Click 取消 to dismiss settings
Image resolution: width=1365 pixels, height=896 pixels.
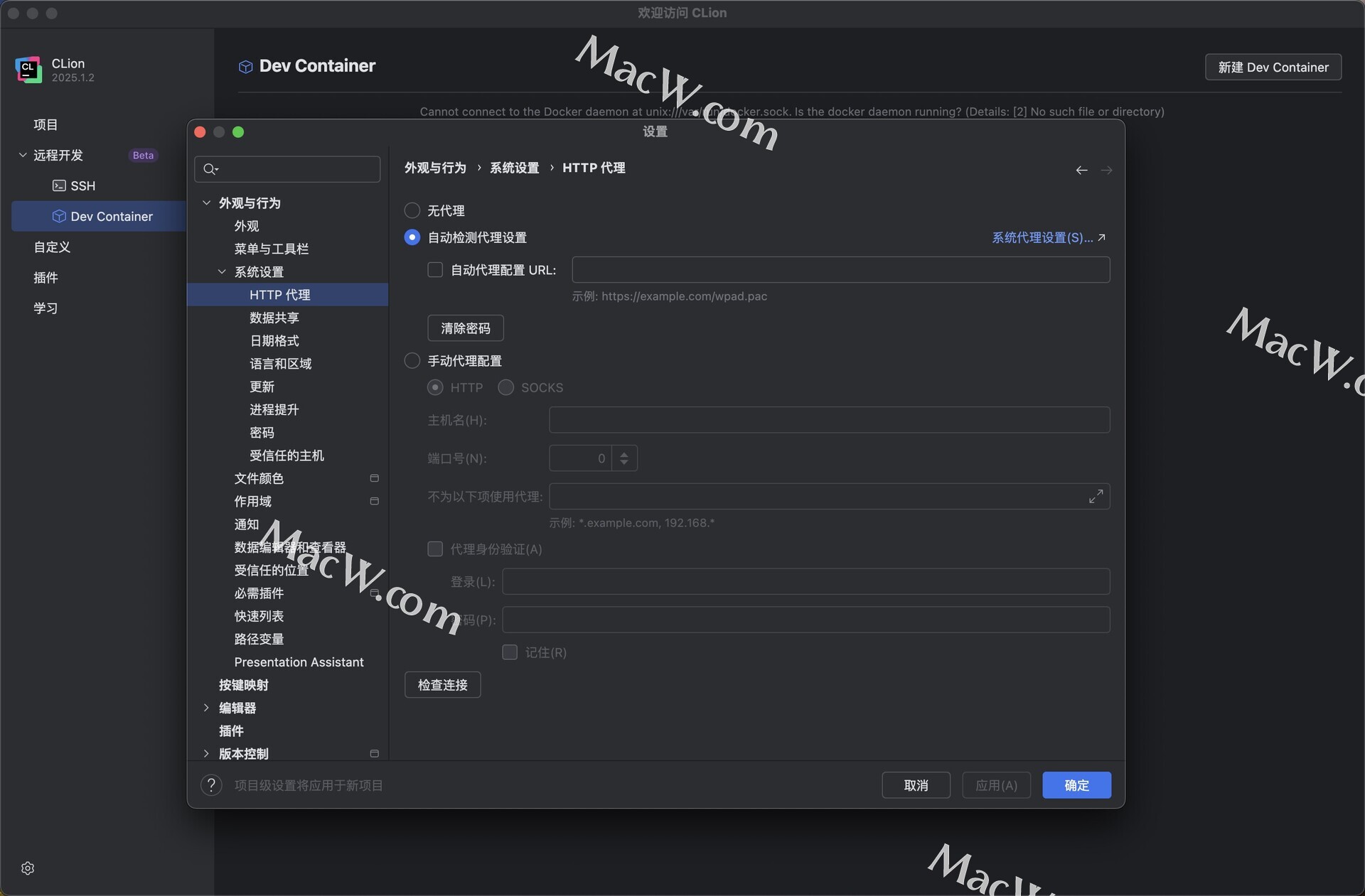point(916,785)
